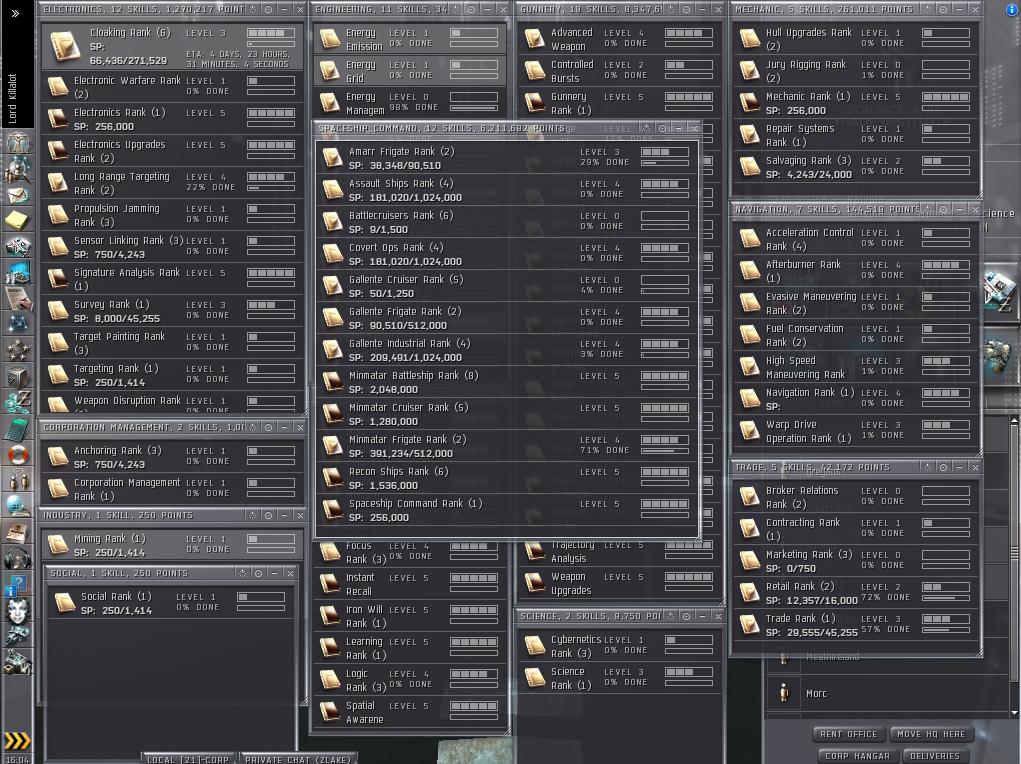Click Minmatar Frigate level progress bar
The width and height of the screenshot is (1021, 764).
[x=665, y=440]
